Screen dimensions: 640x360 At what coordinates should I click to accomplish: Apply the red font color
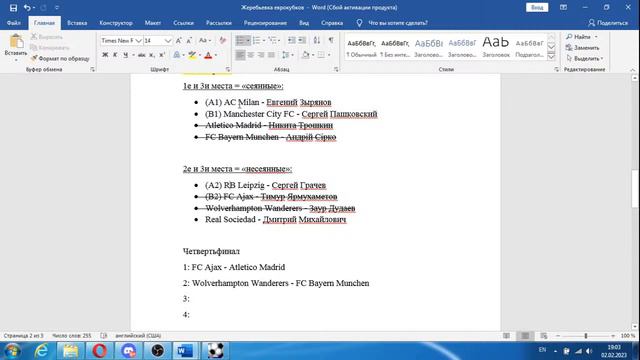(208, 55)
